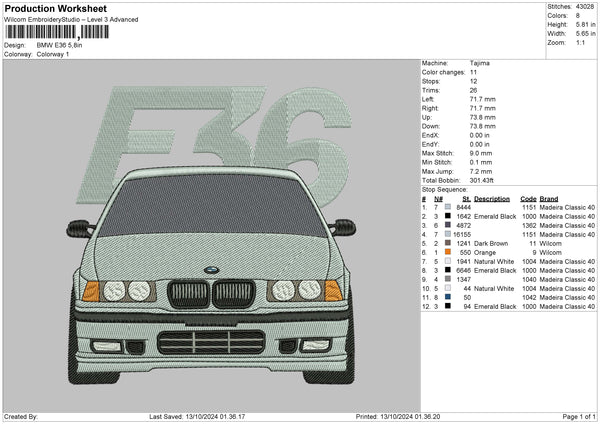Click the 'Colorway 1' value

coord(53,54)
